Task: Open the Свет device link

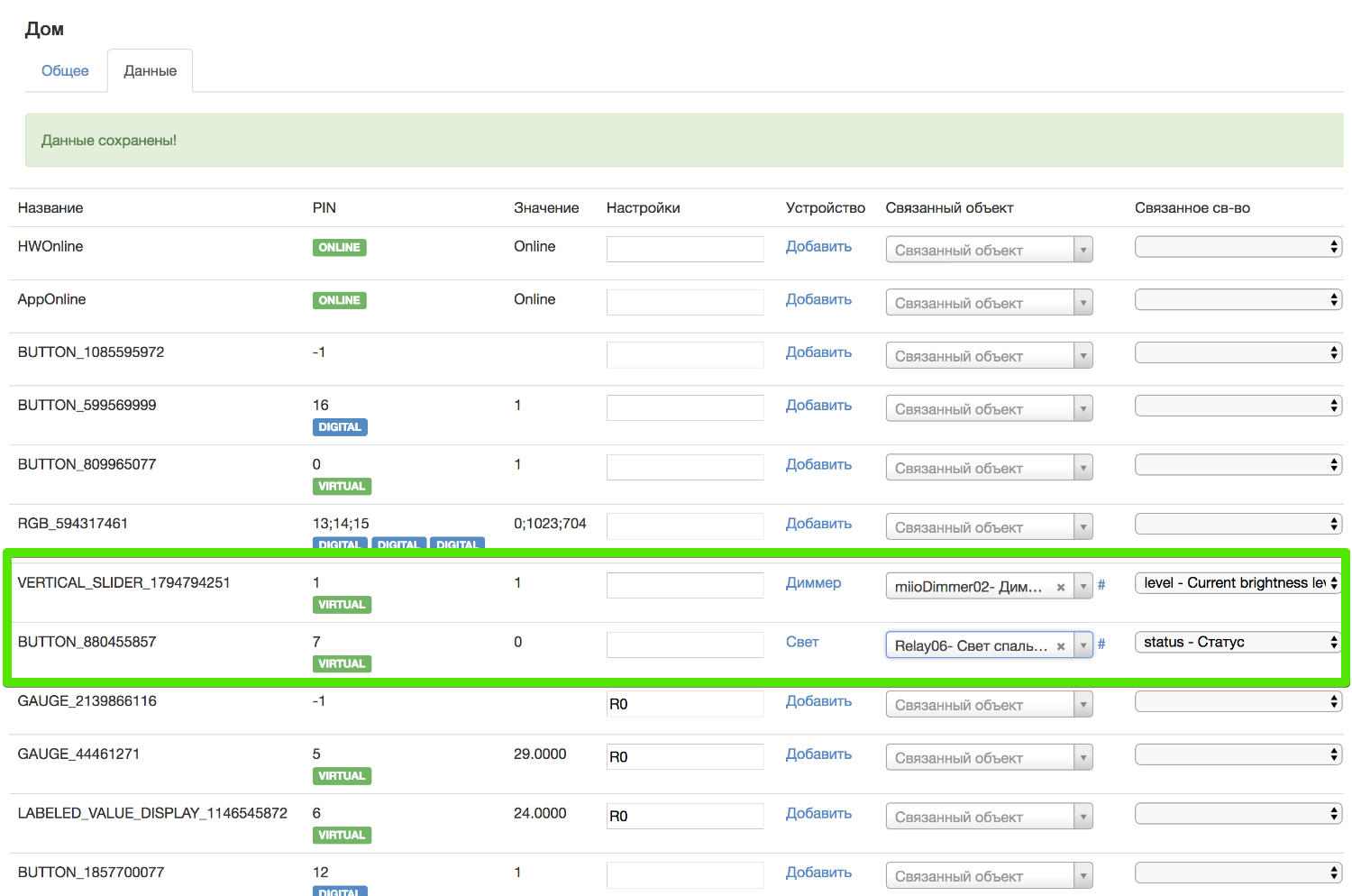Action: click(x=802, y=643)
